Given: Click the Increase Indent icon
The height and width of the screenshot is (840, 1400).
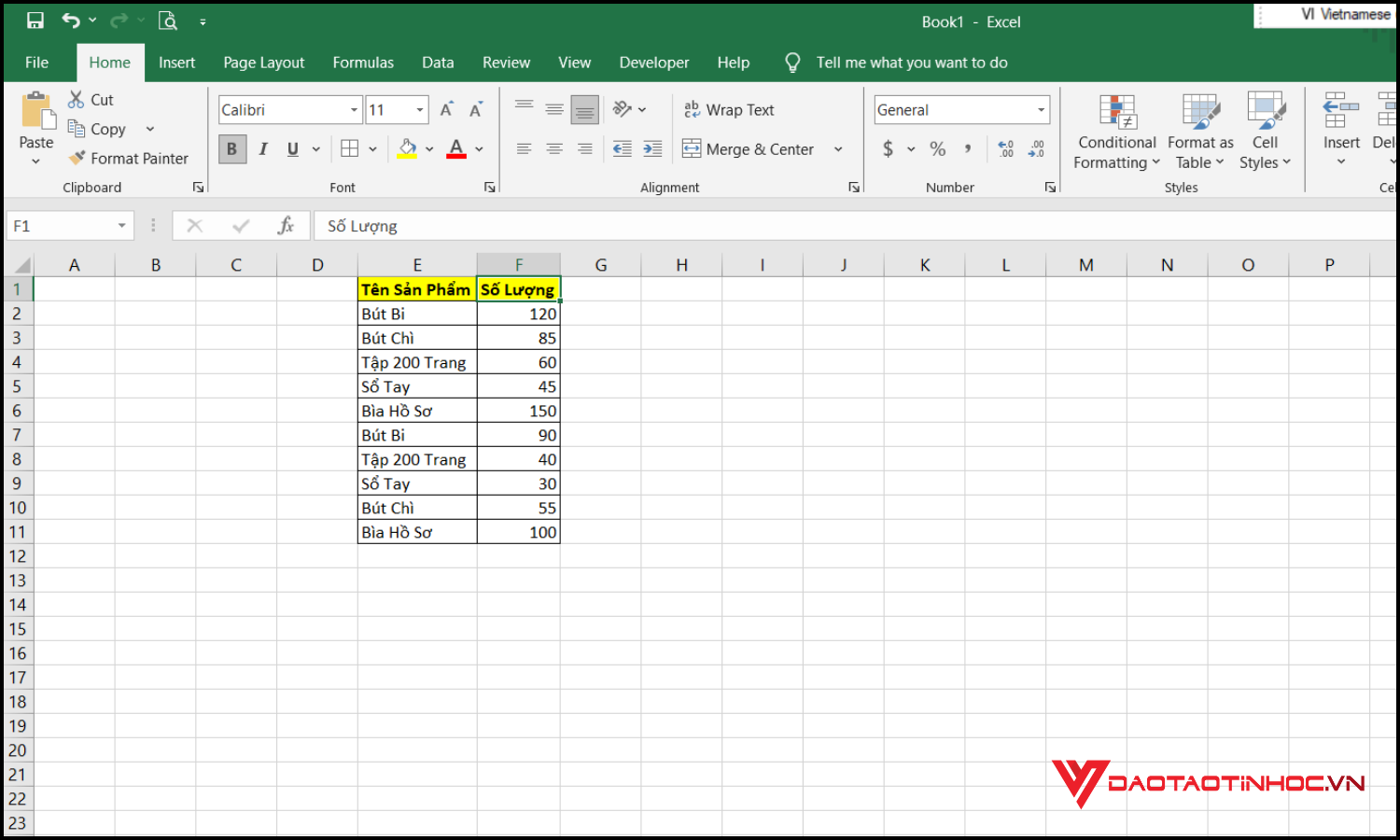Looking at the screenshot, I should coord(652,148).
